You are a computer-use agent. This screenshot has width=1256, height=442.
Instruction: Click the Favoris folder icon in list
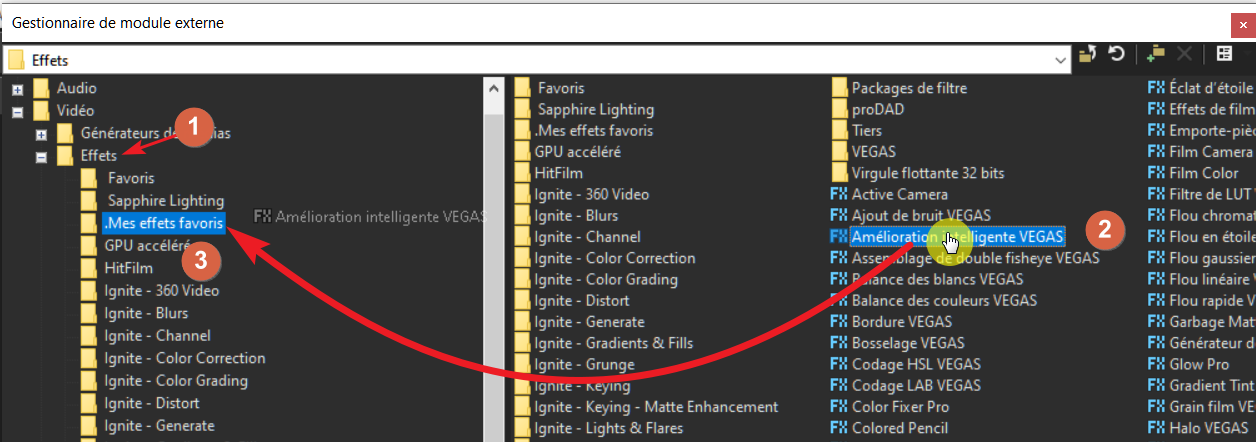(522, 88)
